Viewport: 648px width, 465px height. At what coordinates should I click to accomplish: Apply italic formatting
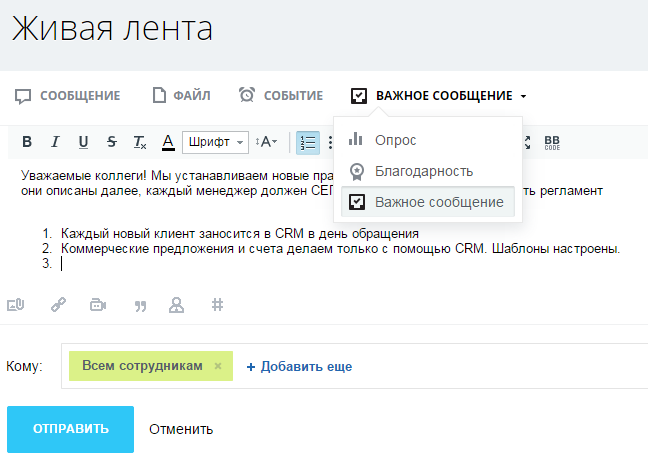[55, 142]
